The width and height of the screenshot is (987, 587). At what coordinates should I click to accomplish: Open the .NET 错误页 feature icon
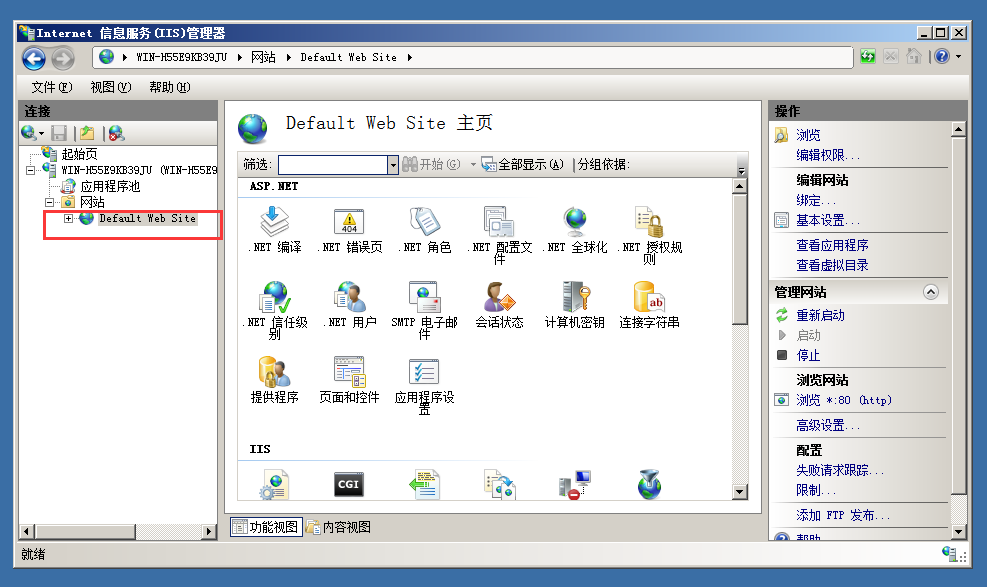(x=348, y=222)
